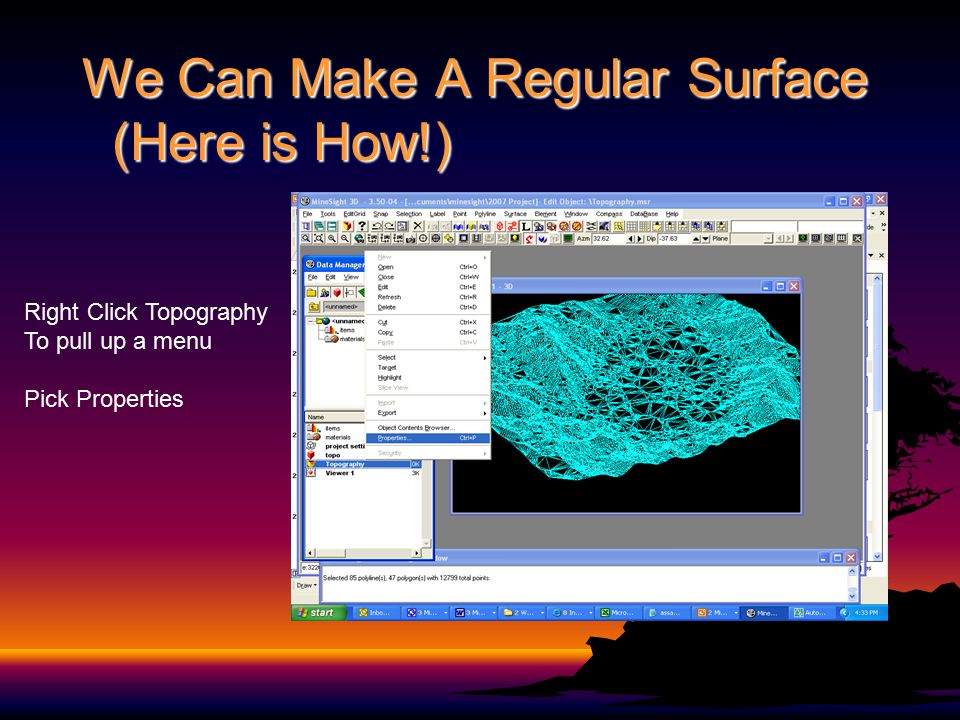Image resolution: width=960 pixels, height=720 pixels.
Task: Click the yellow folder icon in Data Manager
Action: [x=311, y=293]
